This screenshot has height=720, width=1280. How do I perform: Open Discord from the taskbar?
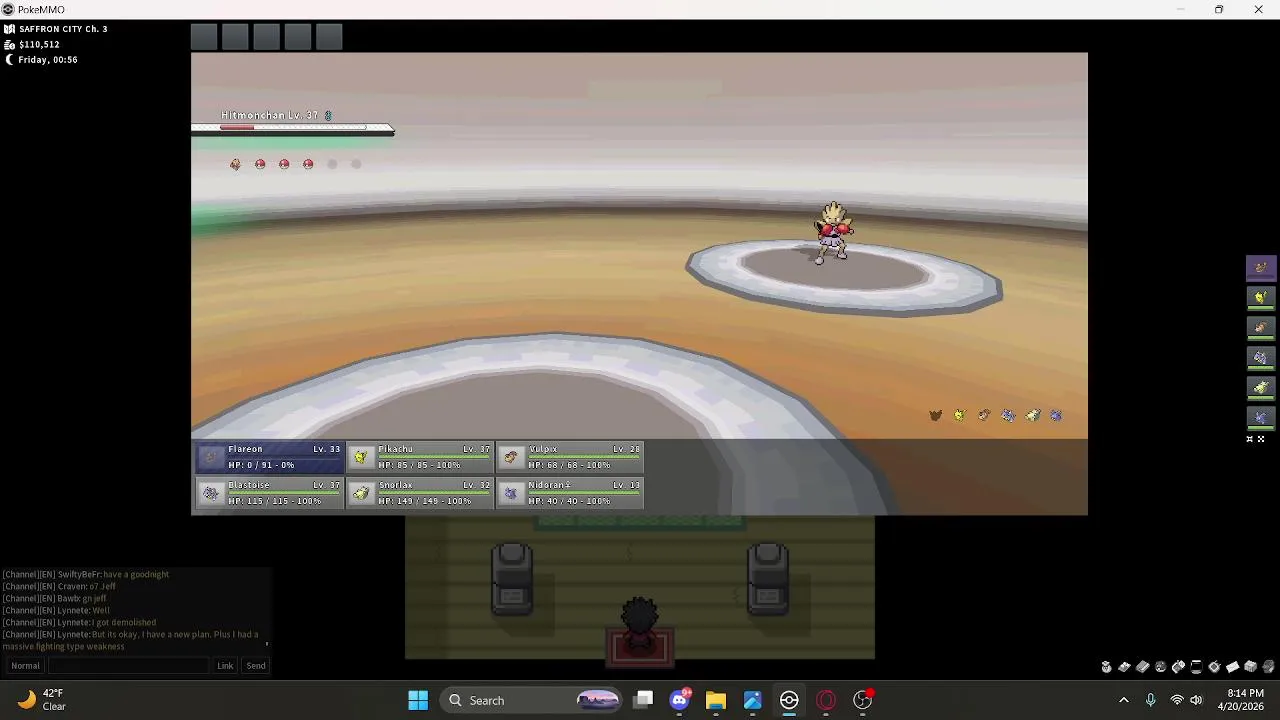coord(680,700)
